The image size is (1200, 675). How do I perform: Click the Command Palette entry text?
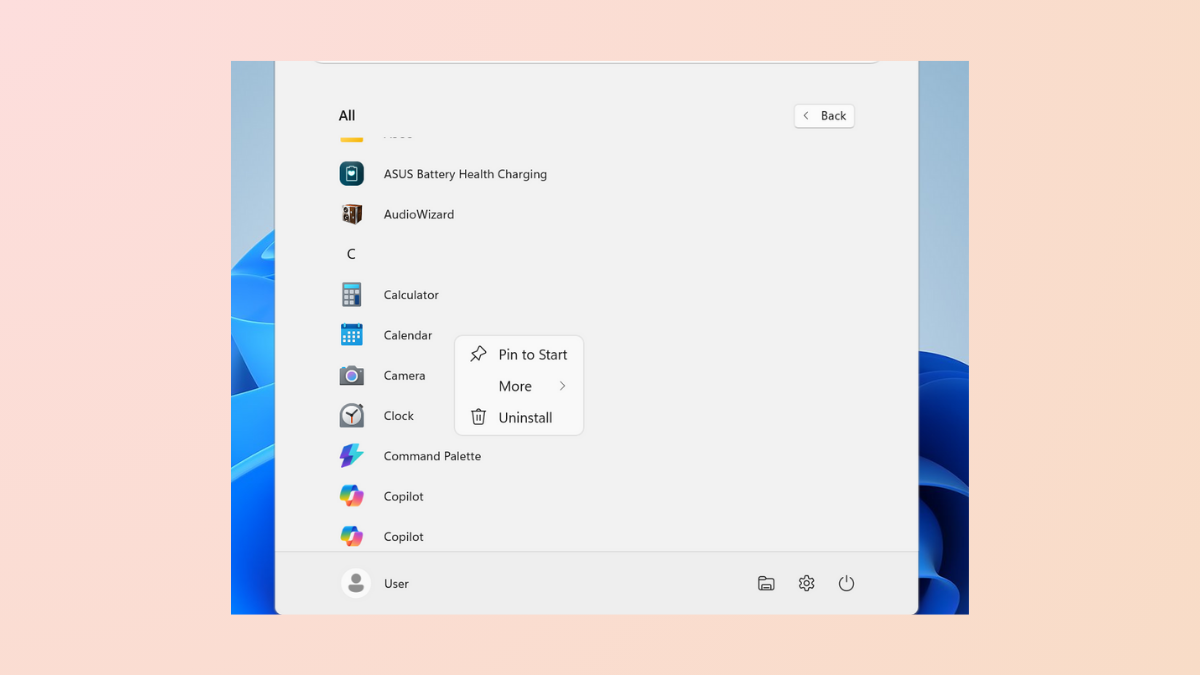(432, 456)
